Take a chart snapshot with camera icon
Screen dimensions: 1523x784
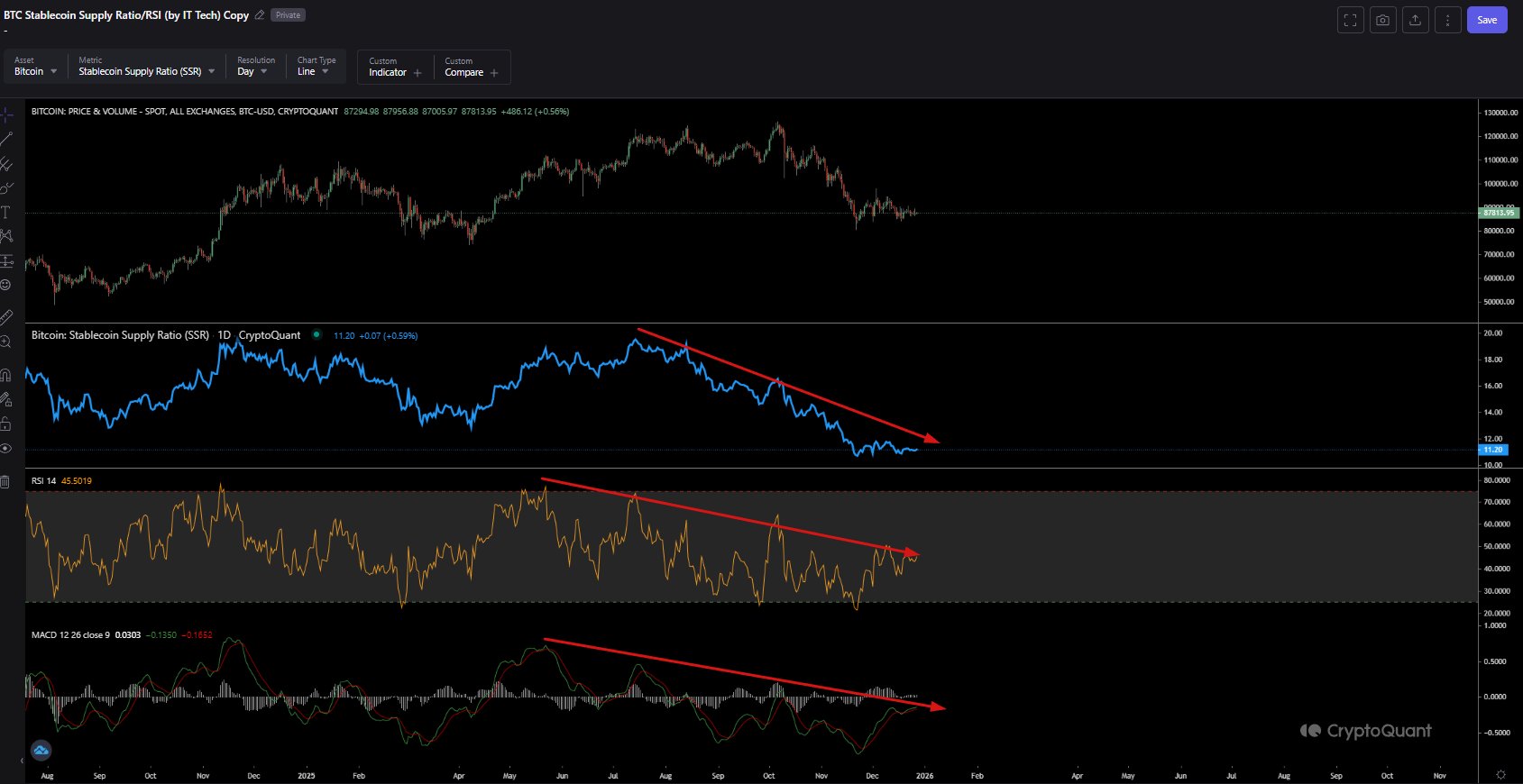(x=1382, y=20)
